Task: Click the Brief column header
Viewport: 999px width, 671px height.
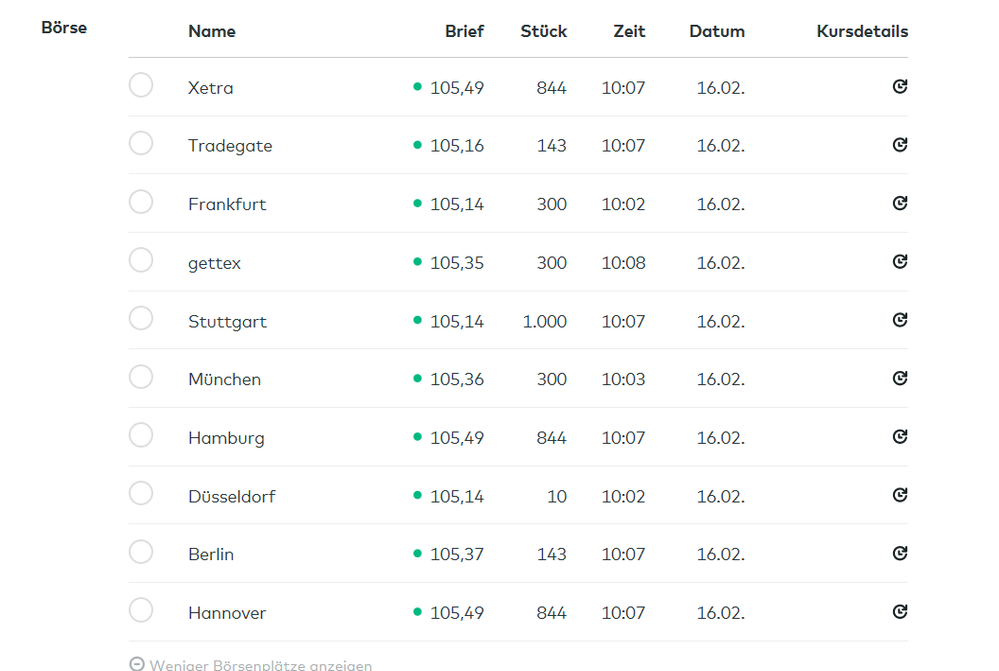Action: [x=464, y=31]
